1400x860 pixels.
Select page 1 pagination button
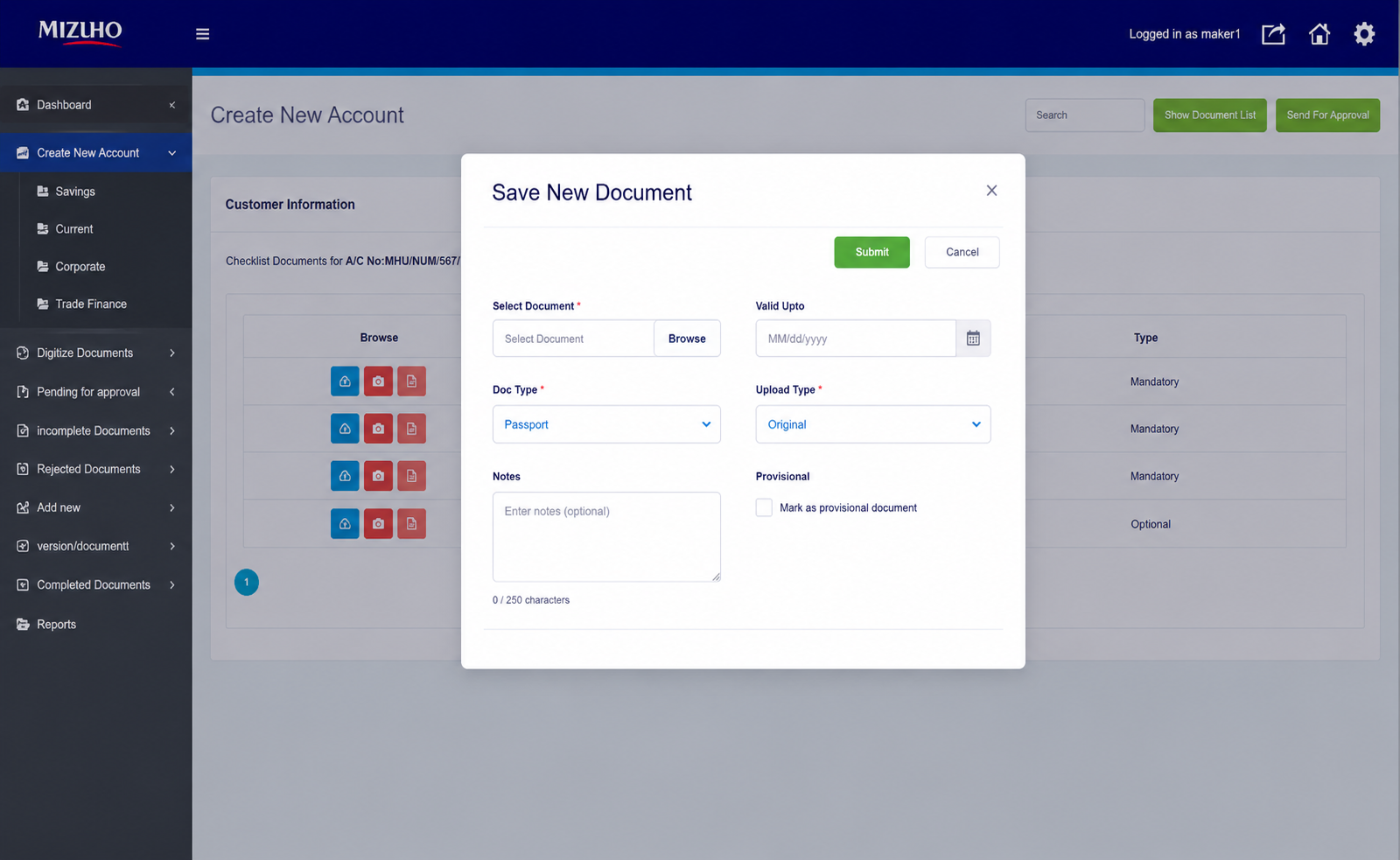coord(247,583)
